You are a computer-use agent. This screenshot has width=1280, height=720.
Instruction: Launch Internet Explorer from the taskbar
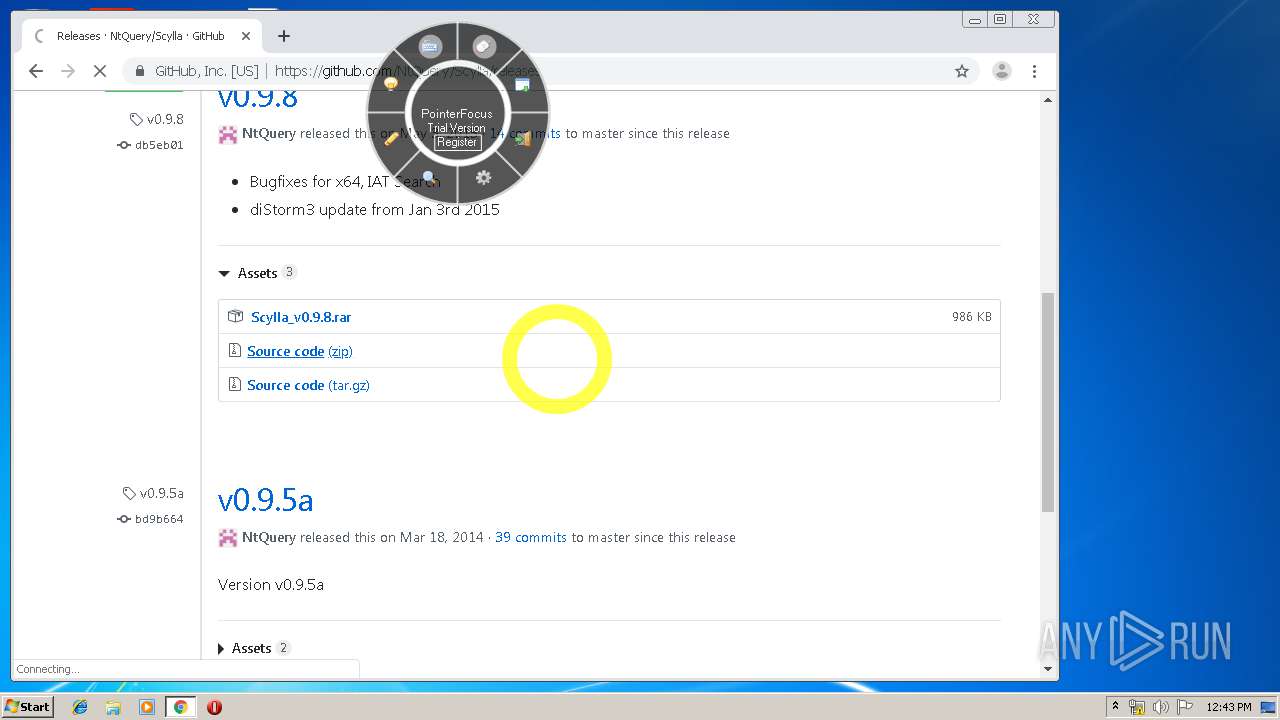pyautogui.click(x=80, y=707)
